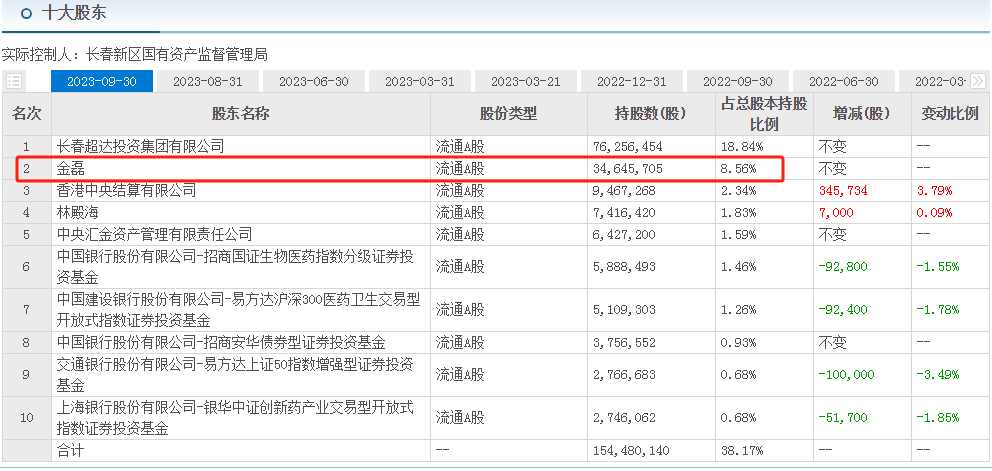Click share count 3,756,552

624,343
